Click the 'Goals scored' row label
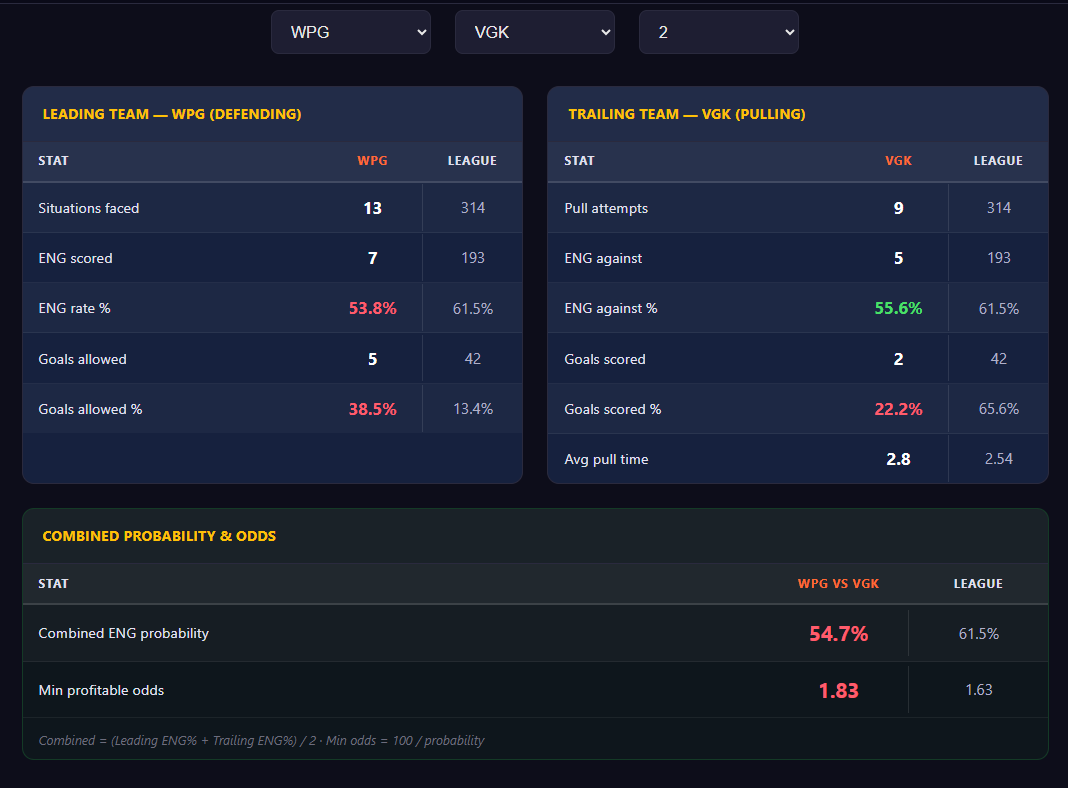1068x788 pixels. (x=605, y=359)
